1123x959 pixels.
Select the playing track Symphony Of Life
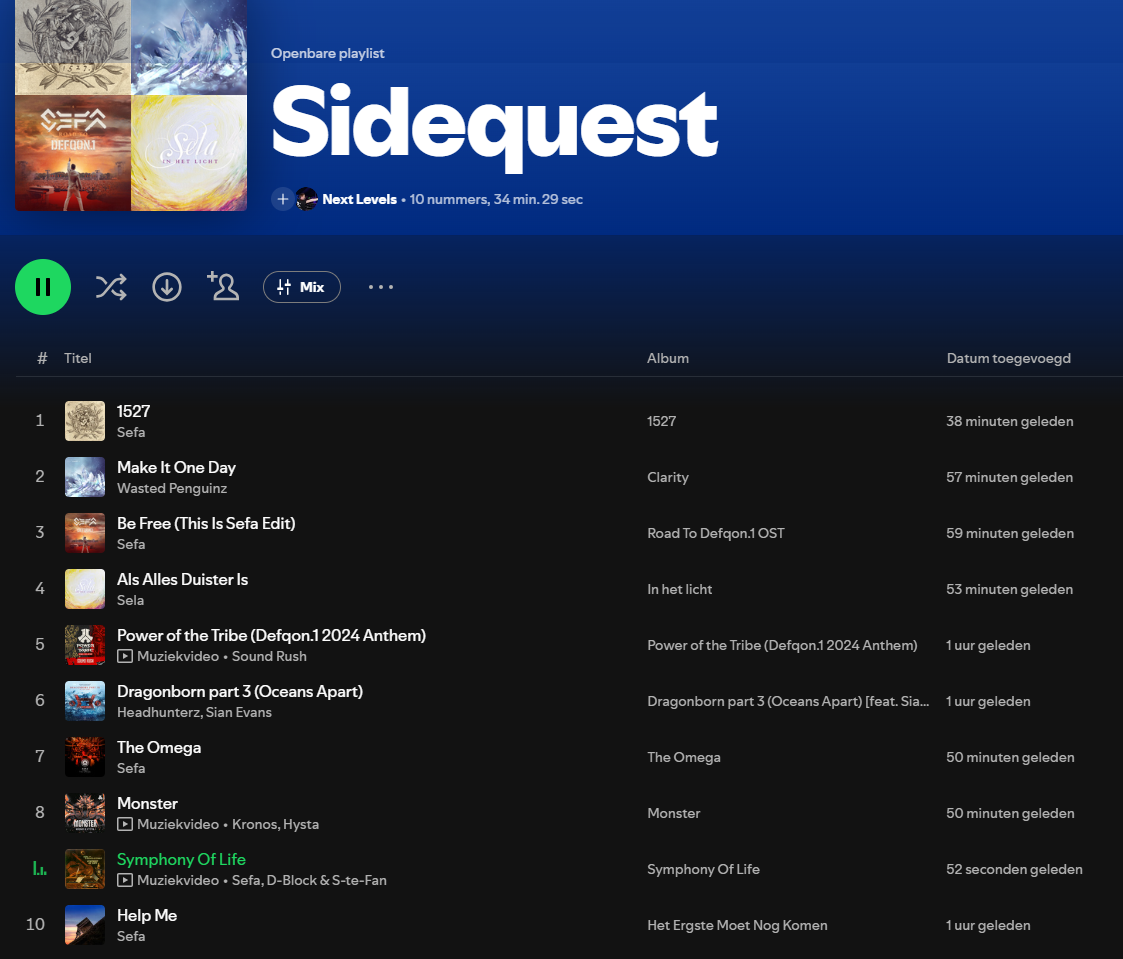181,859
